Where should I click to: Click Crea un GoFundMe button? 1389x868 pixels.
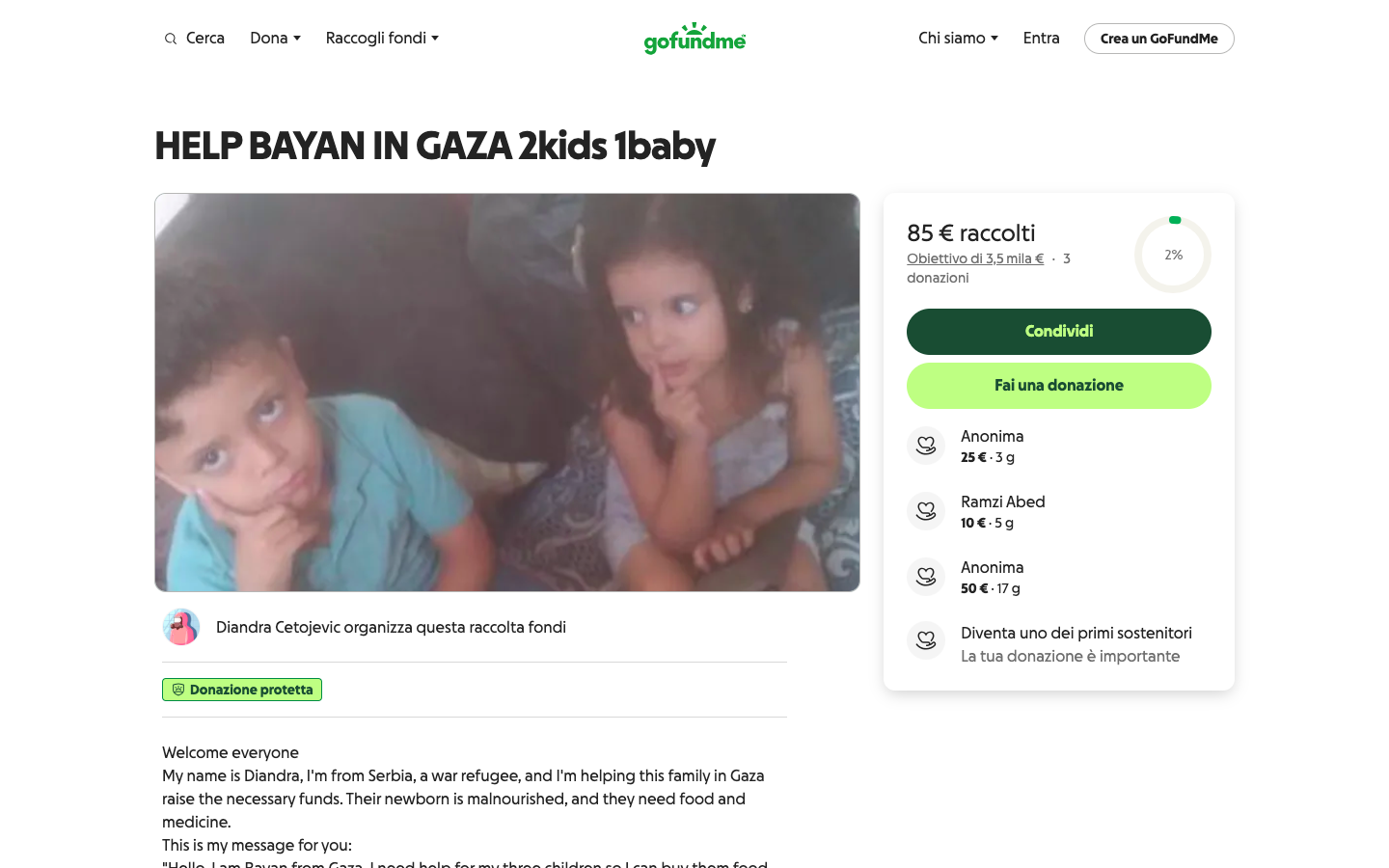click(x=1158, y=39)
